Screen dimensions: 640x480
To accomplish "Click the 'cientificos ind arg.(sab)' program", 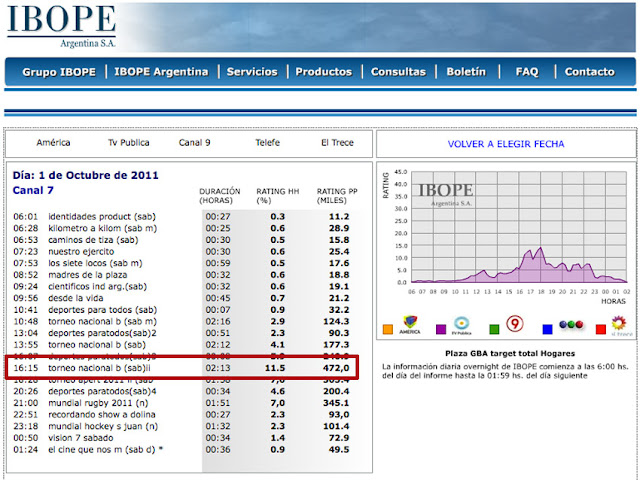I will coord(98,287).
